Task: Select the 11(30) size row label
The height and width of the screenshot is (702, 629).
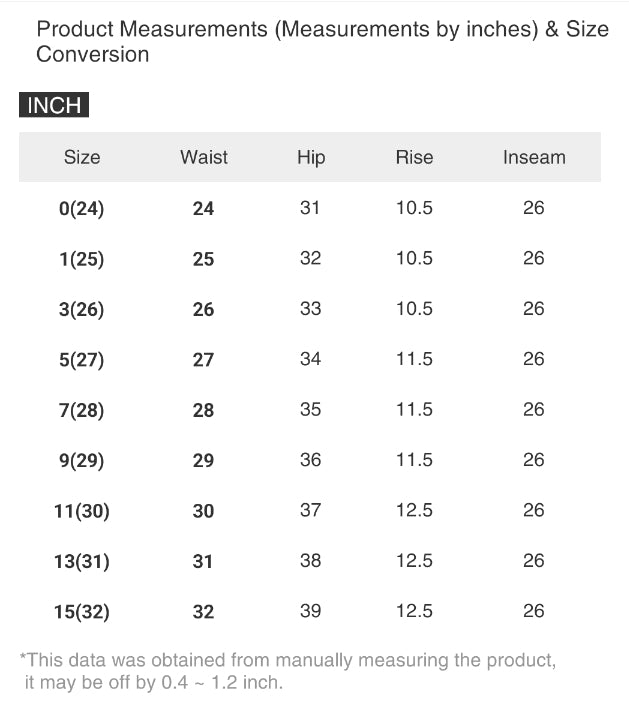Action: point(82,511)
